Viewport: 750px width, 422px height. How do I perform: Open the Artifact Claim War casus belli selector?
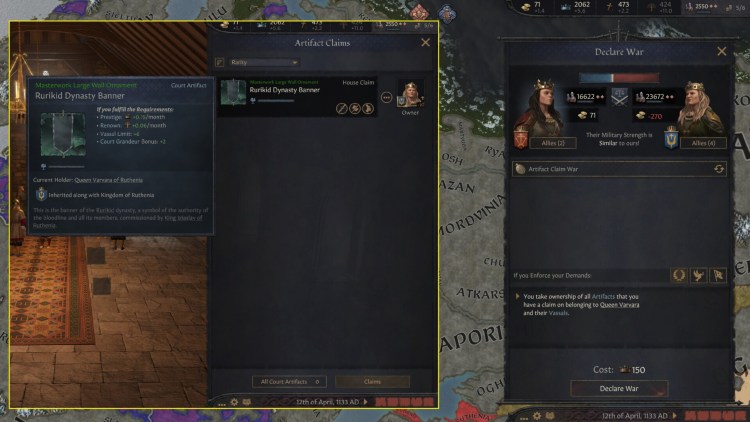pyautogui.click(x=619, y=169)
